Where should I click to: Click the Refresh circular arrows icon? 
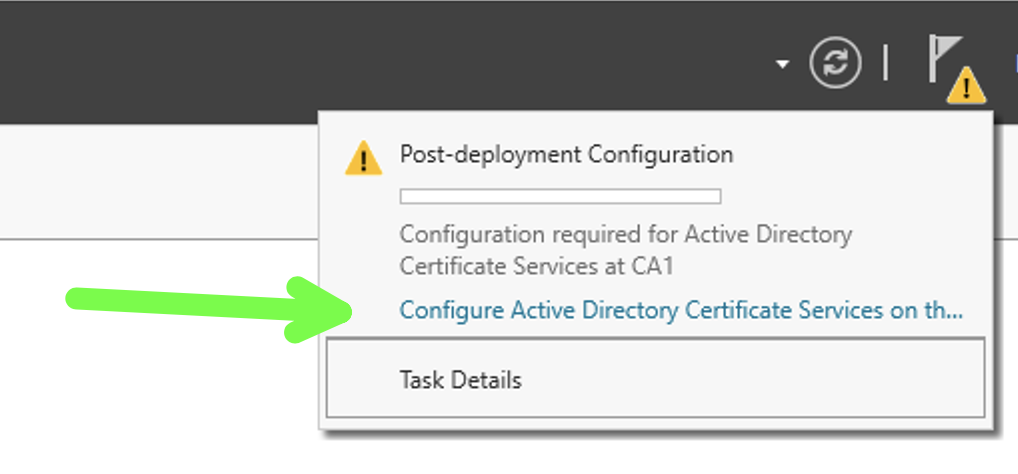click(836, 64)
